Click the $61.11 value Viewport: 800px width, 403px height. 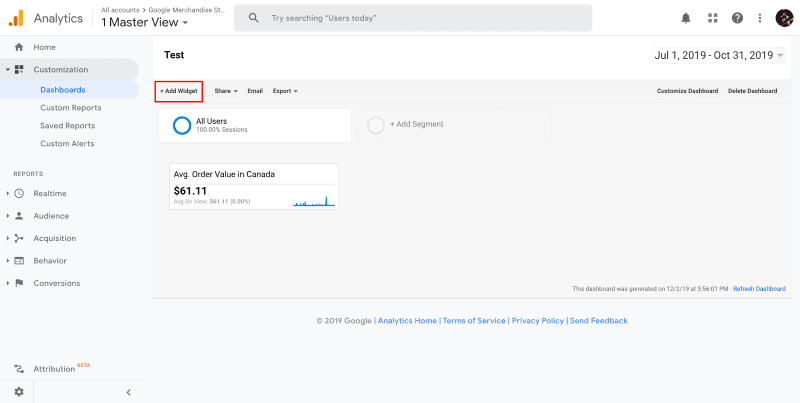190,191
